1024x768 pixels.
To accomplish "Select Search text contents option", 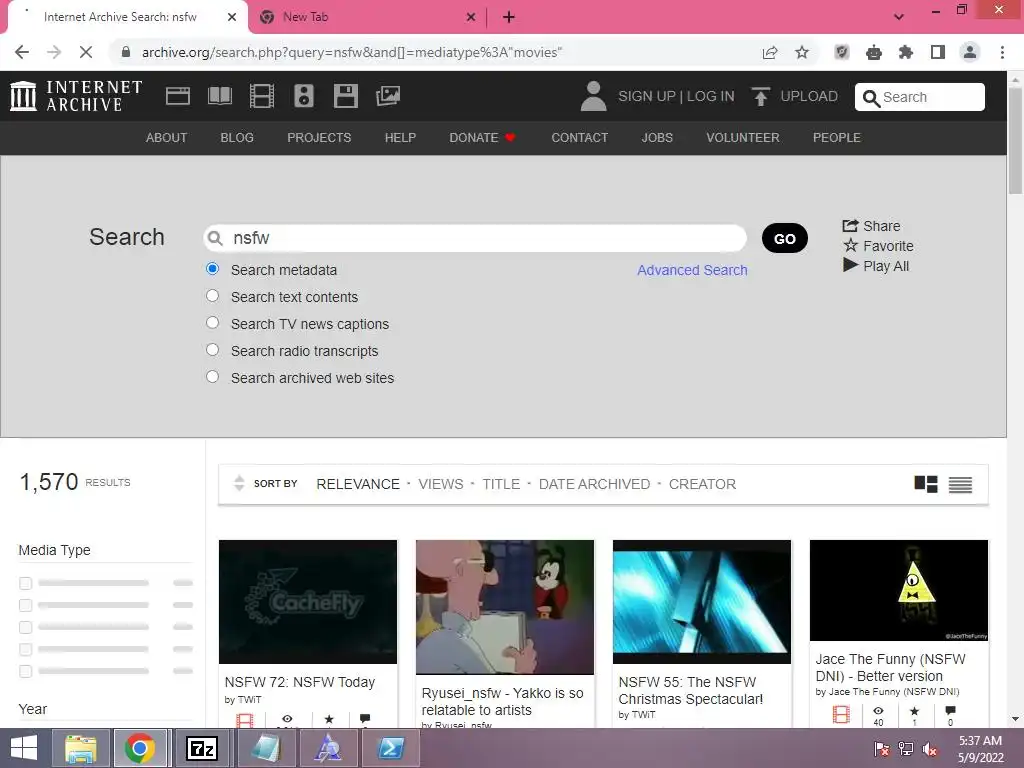I will click(212, 296).
